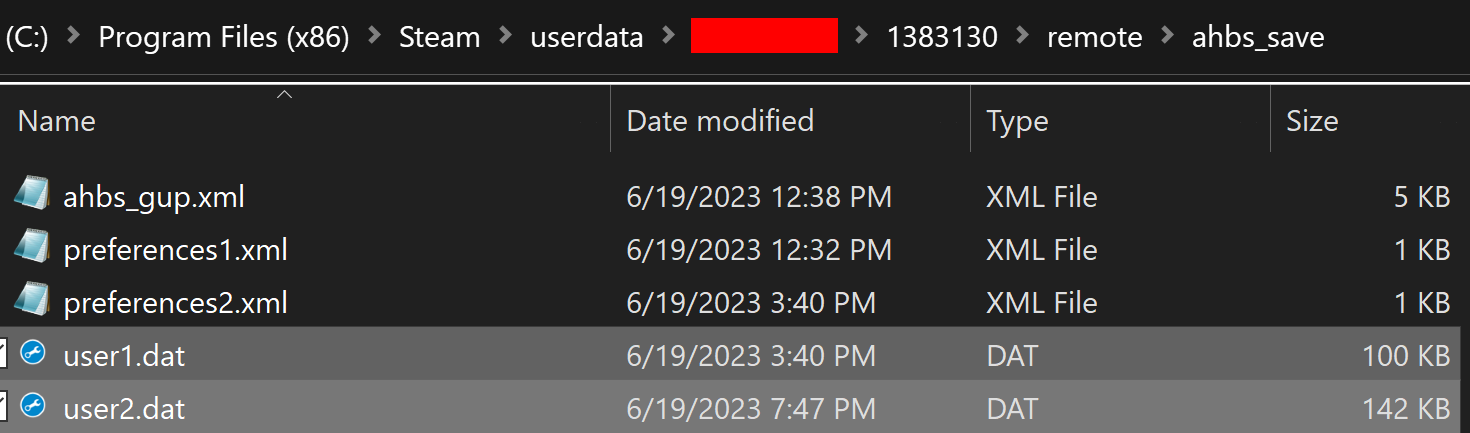Open the 1383130 breadcrumb folder
1470x433 pixels.
(x=942, y=38)
